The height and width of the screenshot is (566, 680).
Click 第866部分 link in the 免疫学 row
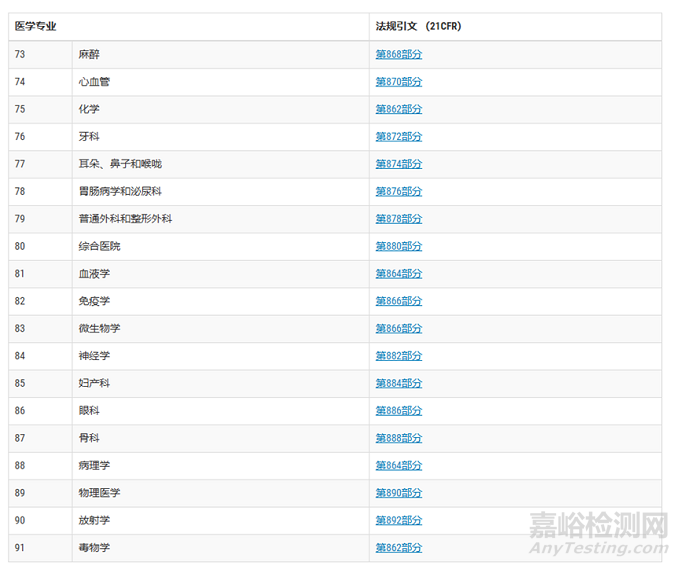coord(398,301)
